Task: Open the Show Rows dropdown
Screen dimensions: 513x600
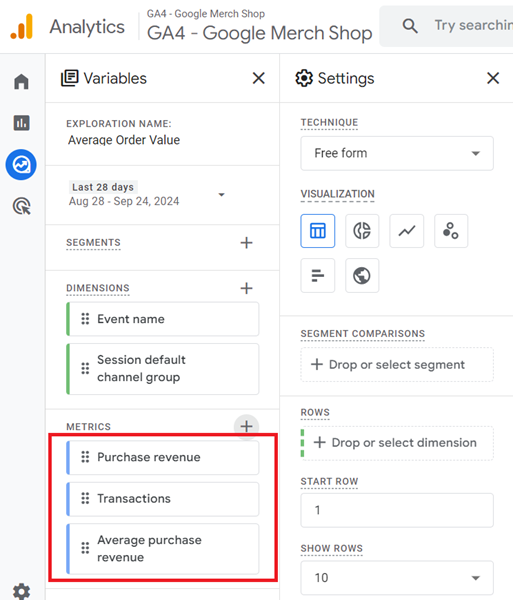Action: point(397,577)
